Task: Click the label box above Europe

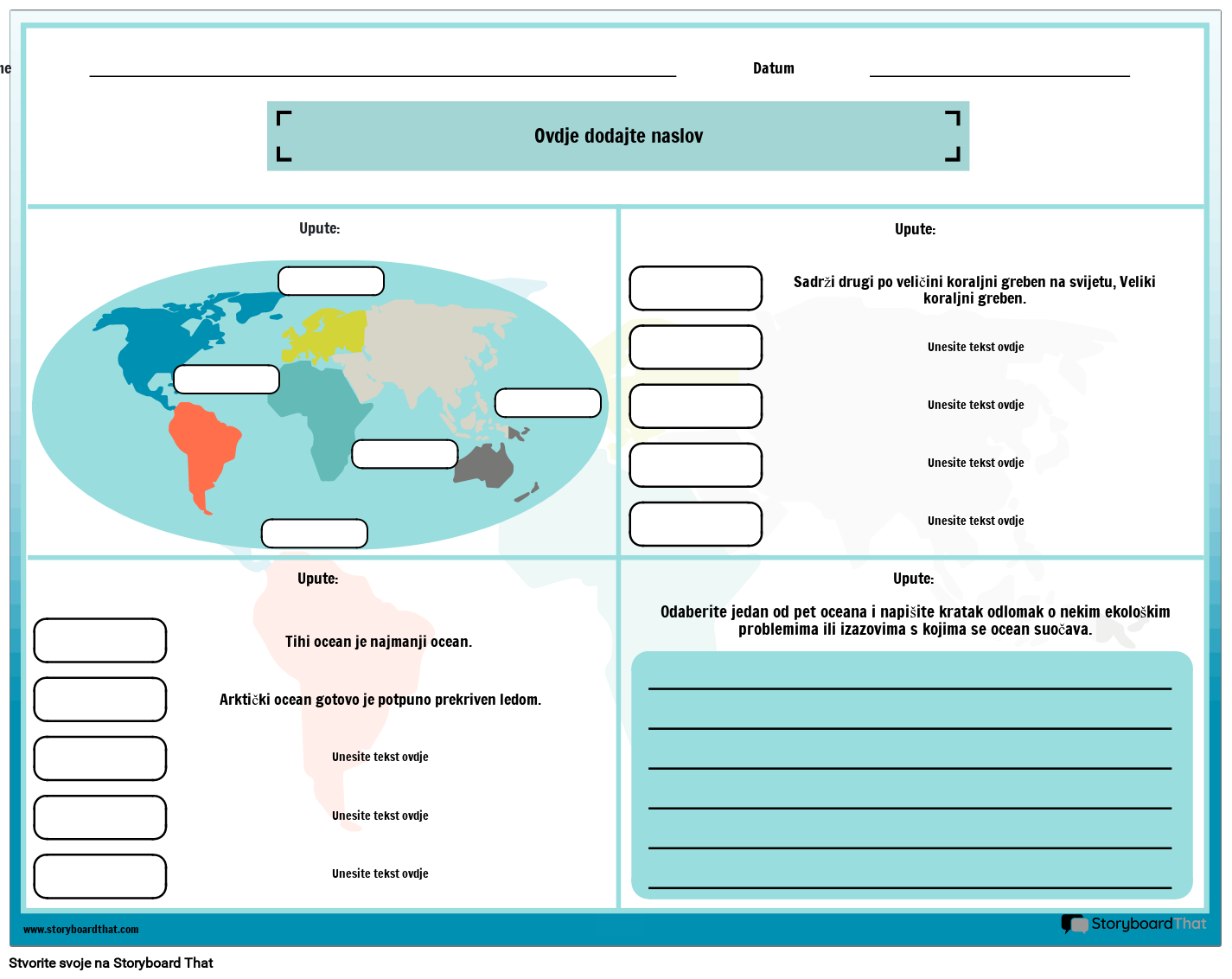Action: click(x=331, y=280)
